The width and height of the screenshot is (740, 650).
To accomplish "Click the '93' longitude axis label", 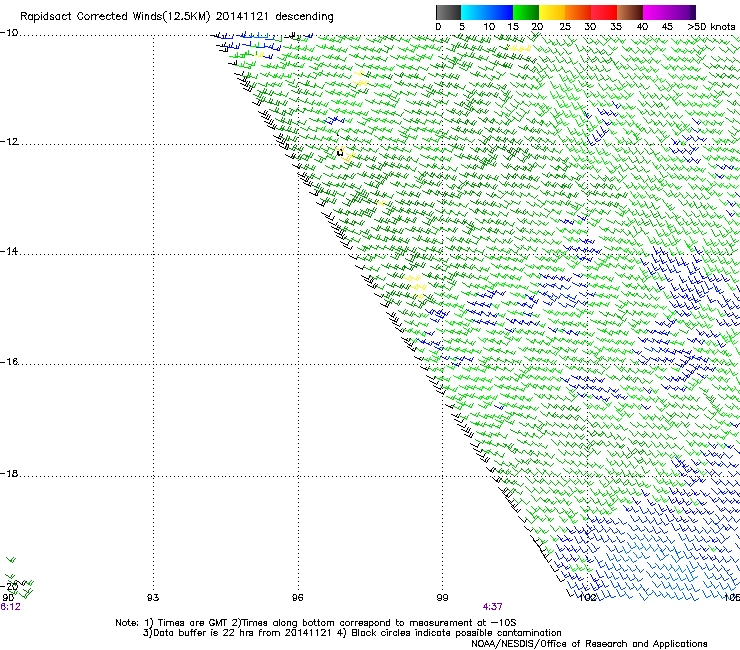I will pos(153,598).
